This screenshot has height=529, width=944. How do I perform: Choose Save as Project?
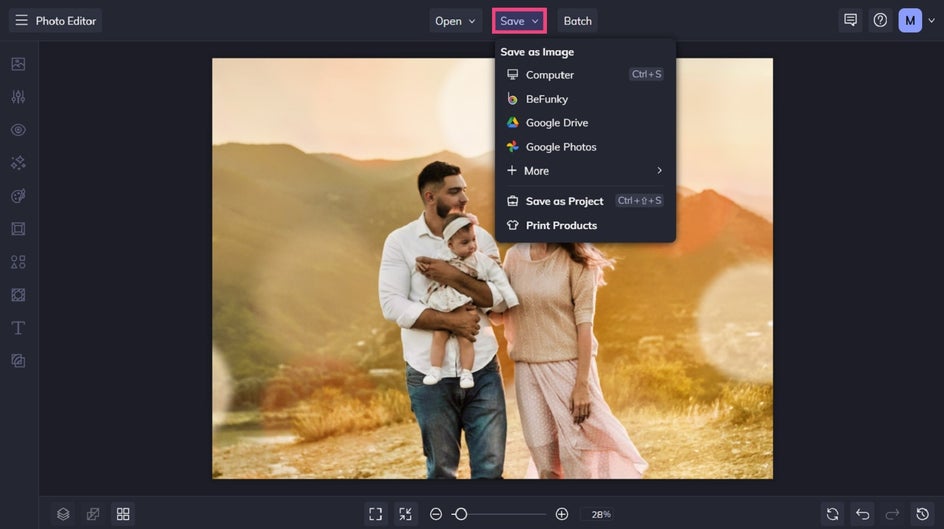(x=585, y=201)
